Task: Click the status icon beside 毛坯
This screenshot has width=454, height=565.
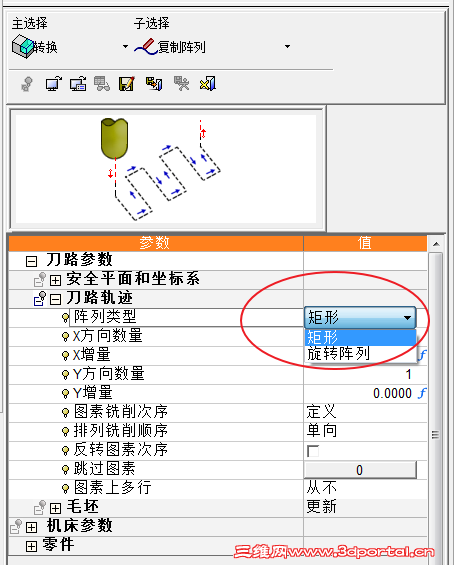Action: (40, 507)
